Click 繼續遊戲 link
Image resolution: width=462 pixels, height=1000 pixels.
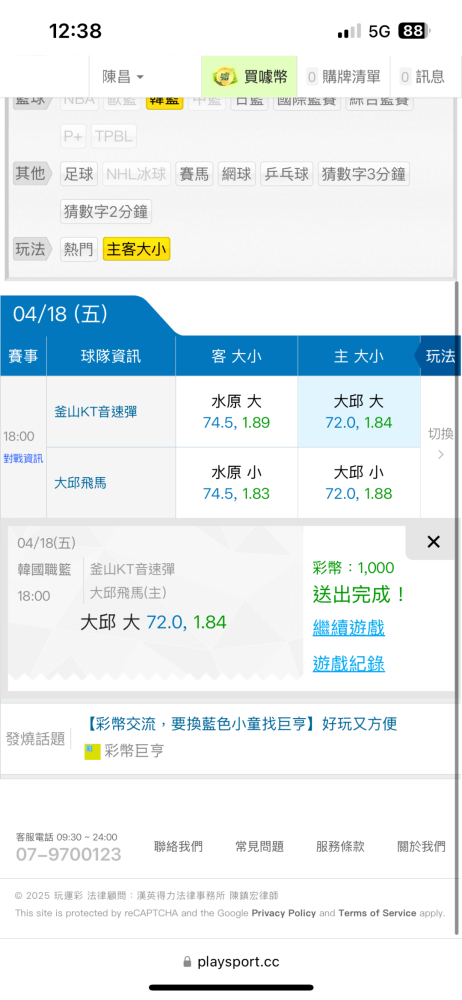click(348, 628)
